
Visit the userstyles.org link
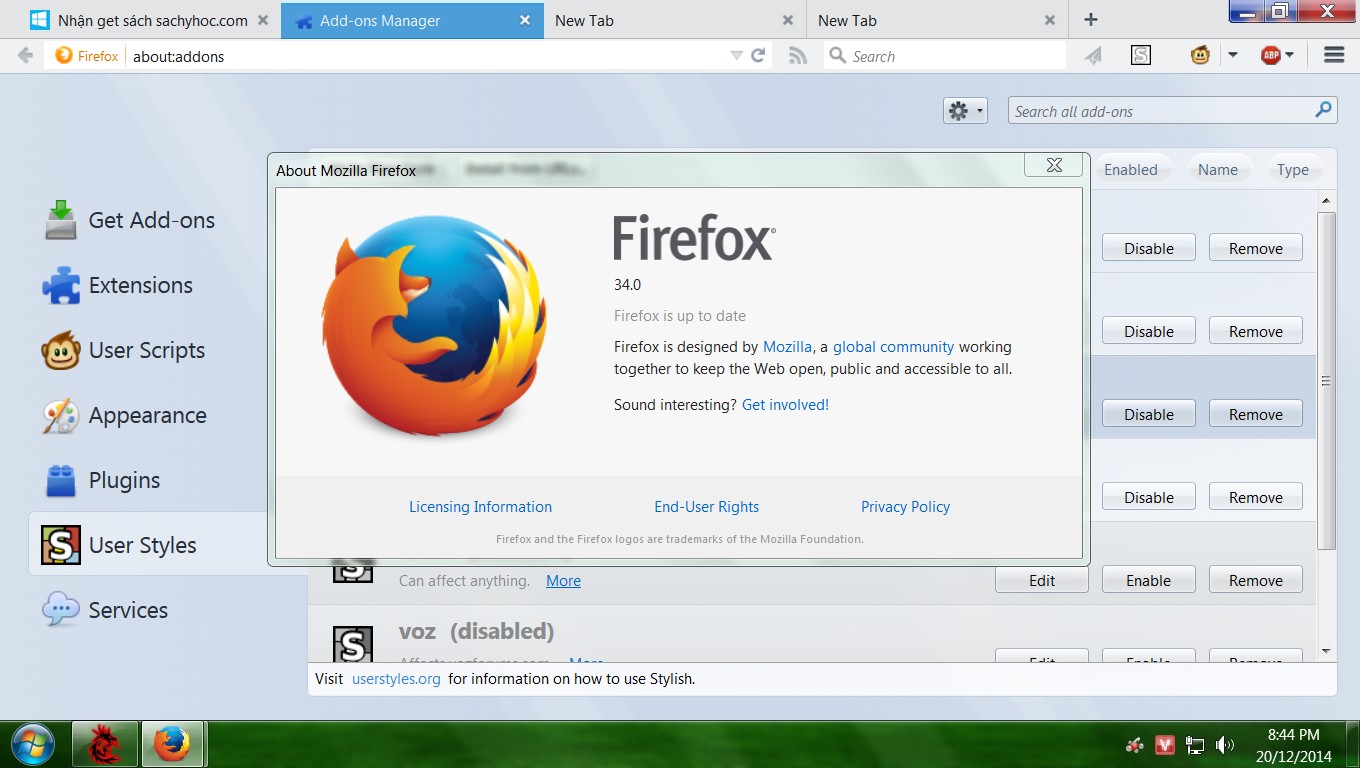(396, 679)
